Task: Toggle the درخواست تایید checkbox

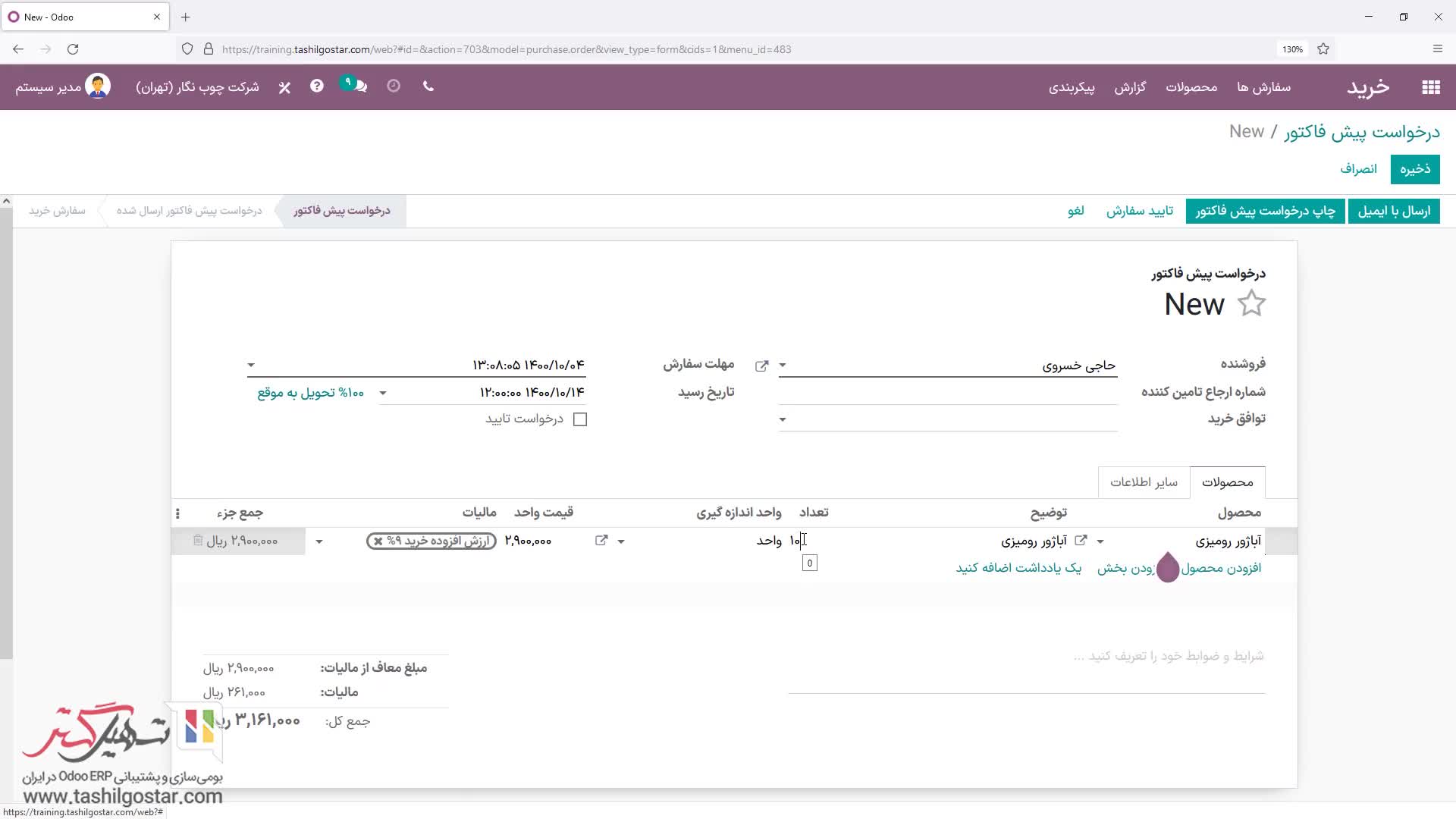Action: (x=580, y=419)
